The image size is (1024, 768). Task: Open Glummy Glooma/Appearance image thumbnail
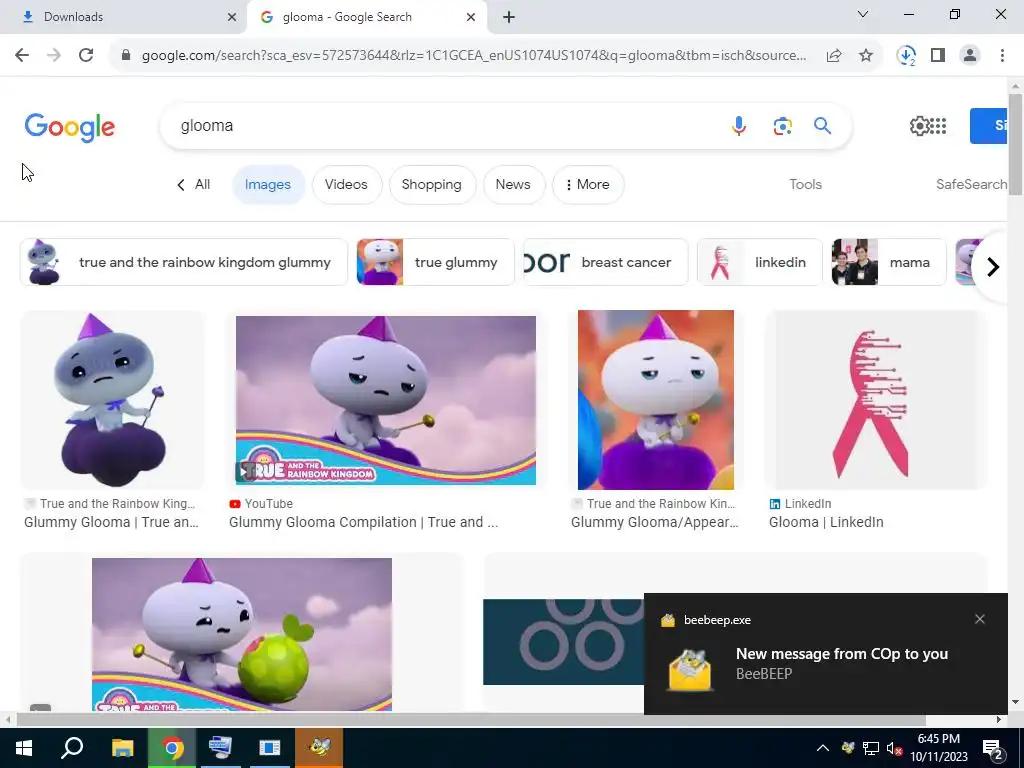click(656, 400)
